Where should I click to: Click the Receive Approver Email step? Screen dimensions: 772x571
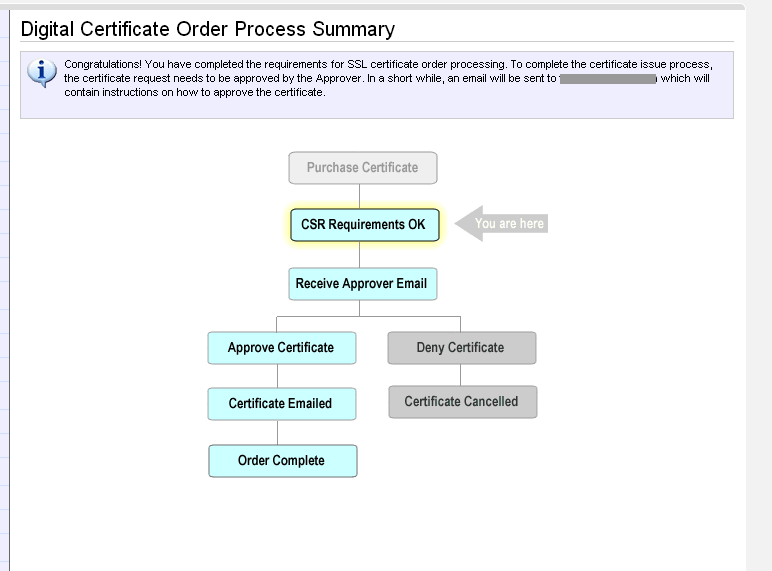363,284
